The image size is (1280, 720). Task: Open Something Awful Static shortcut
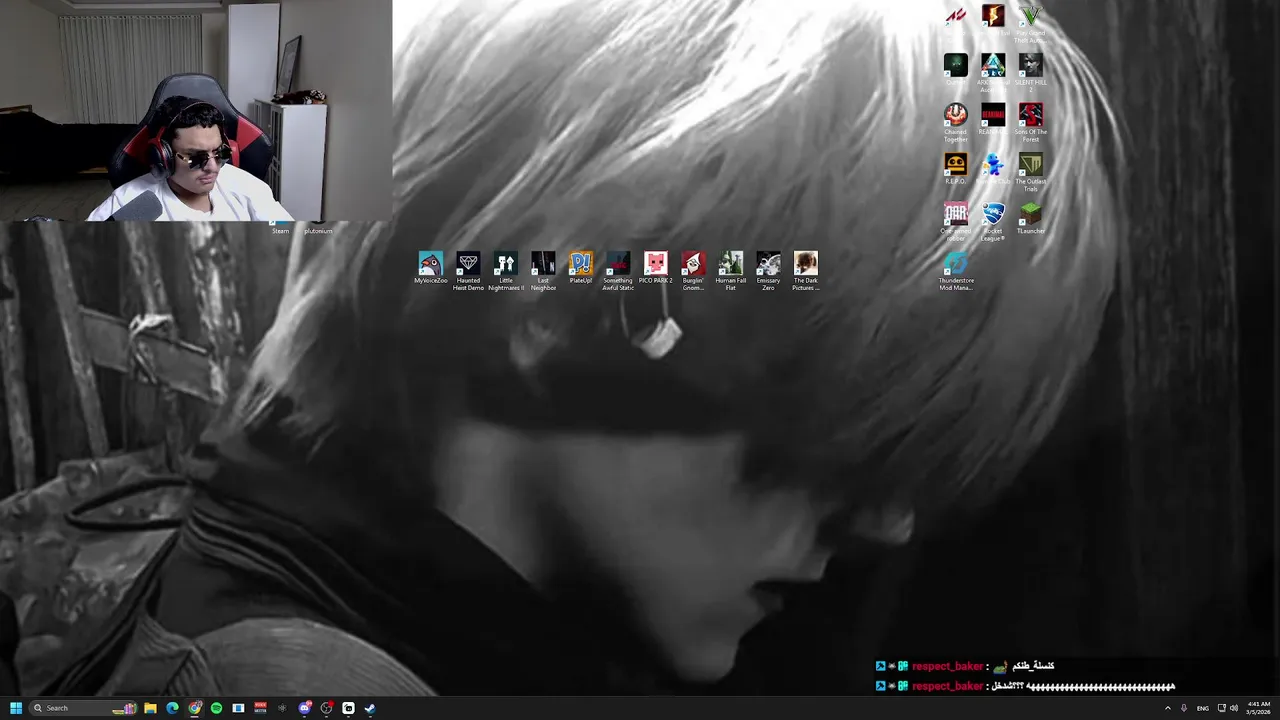click(x=618, y=270)
